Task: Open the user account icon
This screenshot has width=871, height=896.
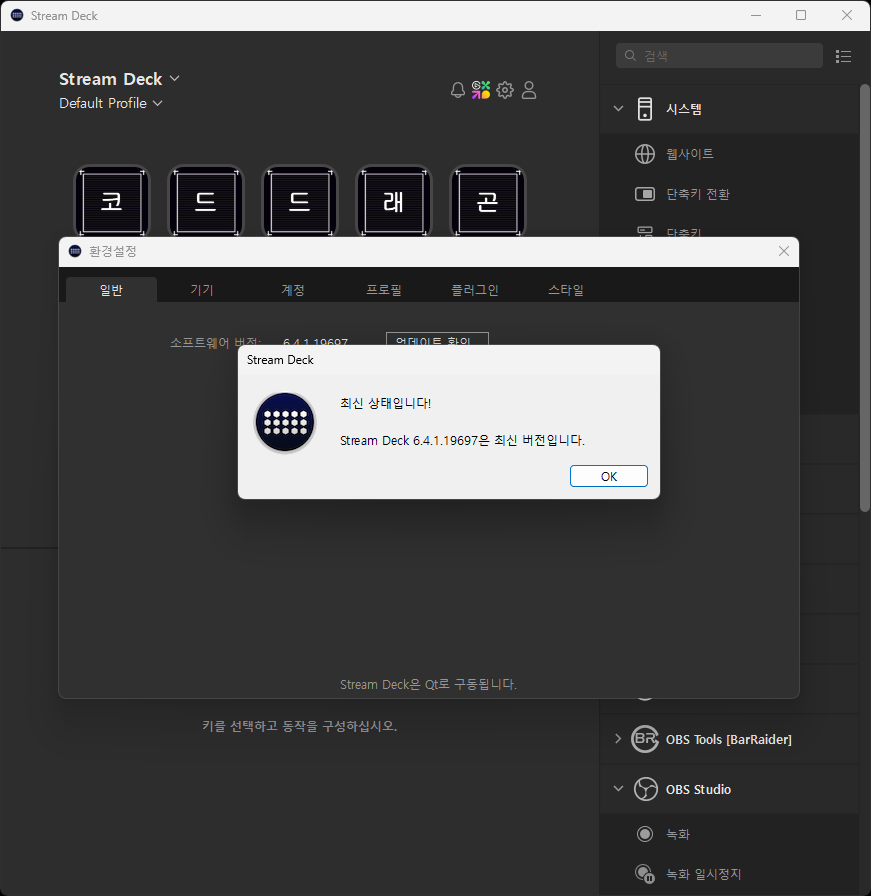Action: (x=529, y=90)
